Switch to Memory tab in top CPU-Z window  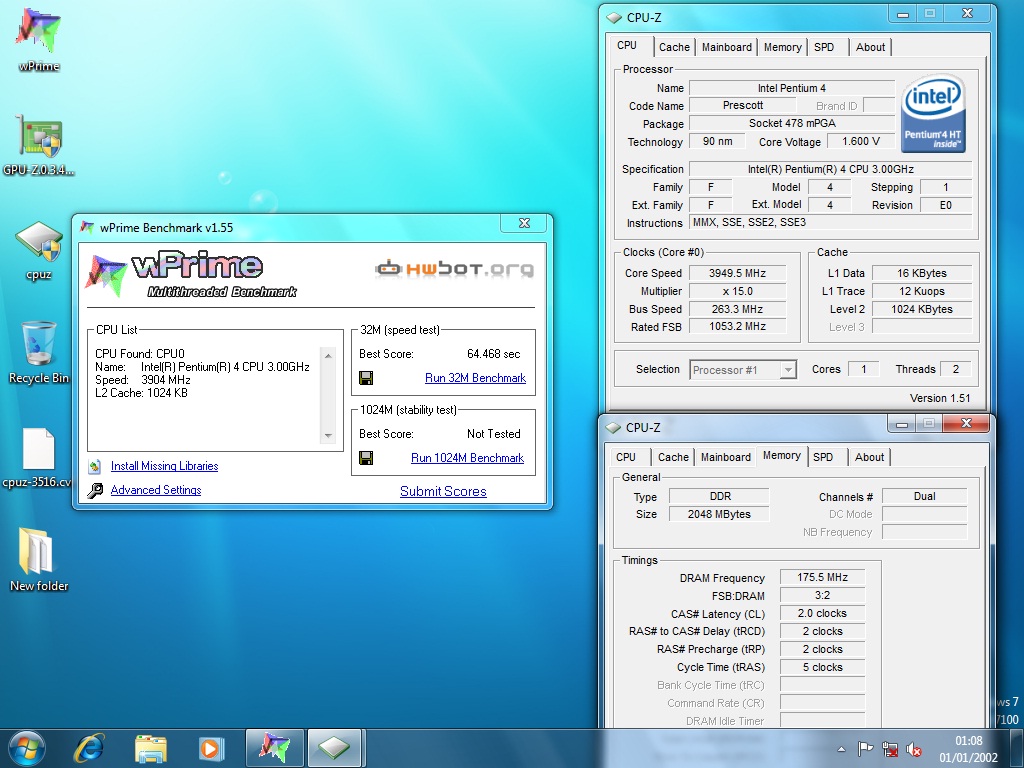click(x=782, y=47)
